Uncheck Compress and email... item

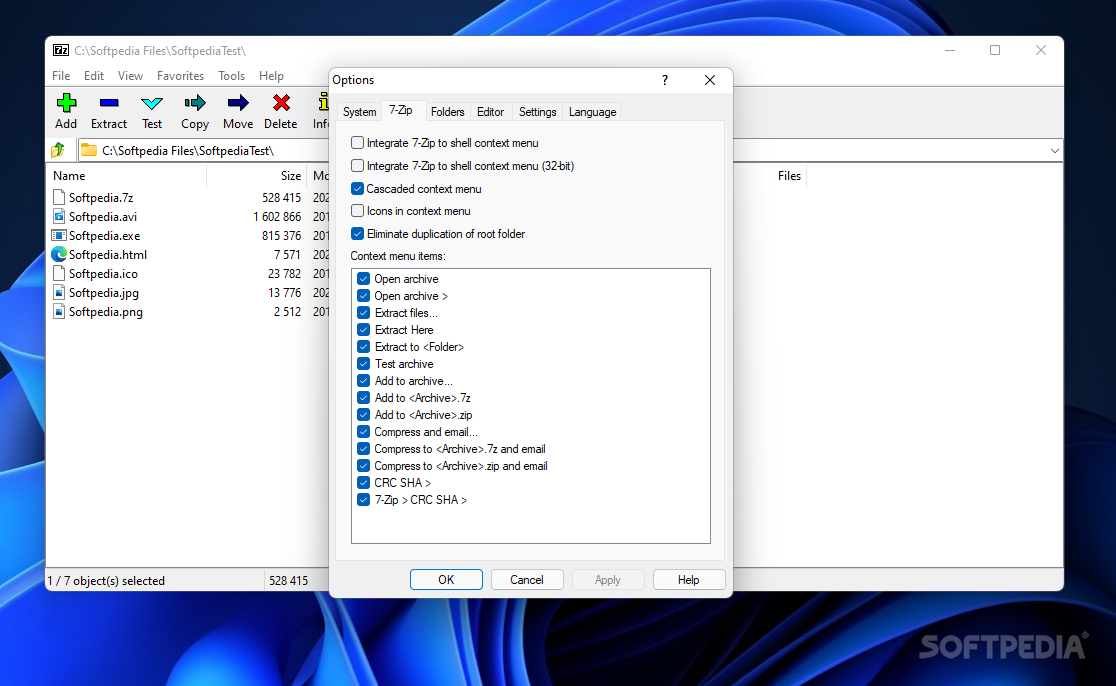(x=364, y=432)
